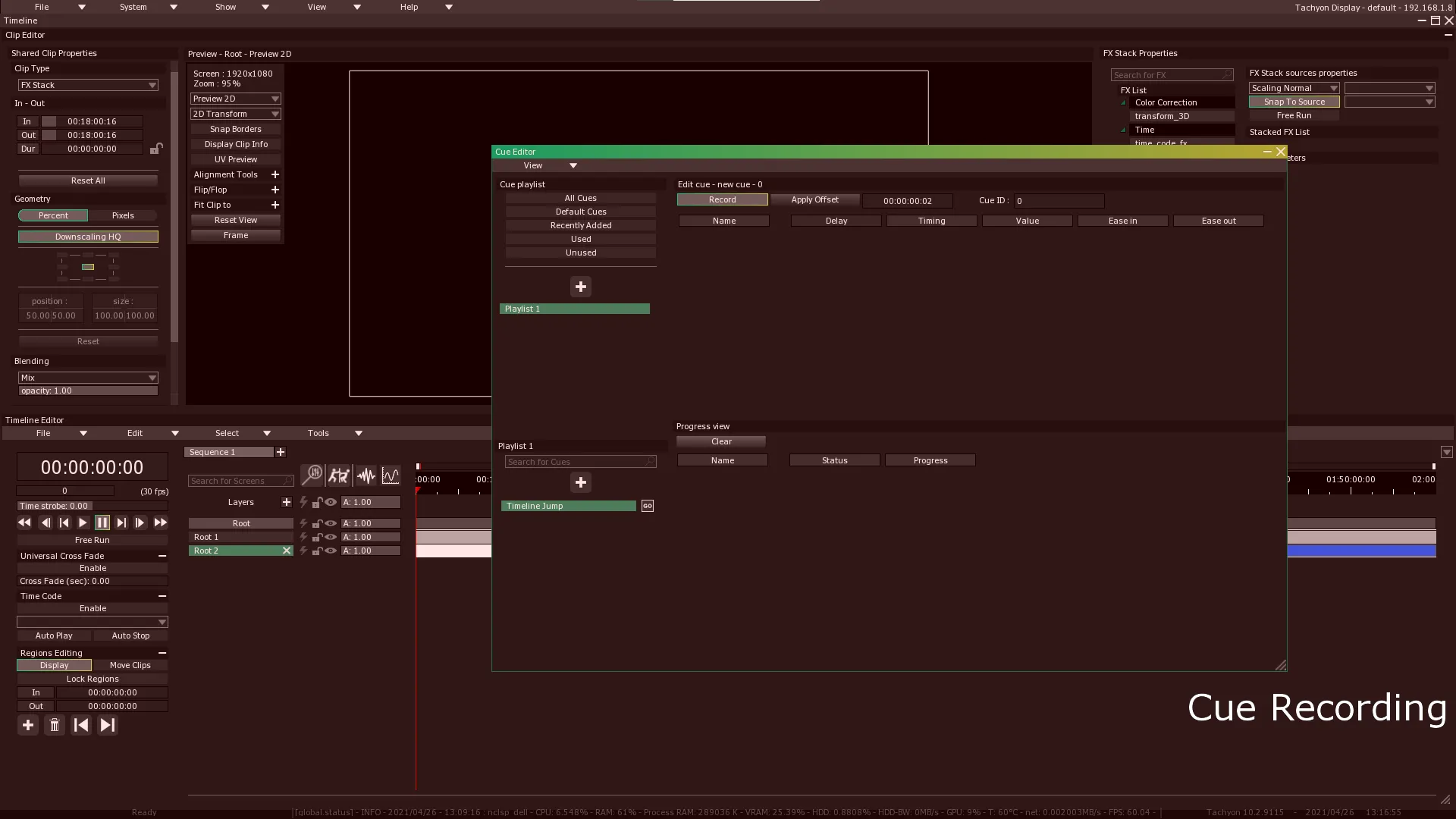Viewport: 1456px width, 819px height.
Task: Toggle Record in the Cue Editor
Action: point(723,199)
